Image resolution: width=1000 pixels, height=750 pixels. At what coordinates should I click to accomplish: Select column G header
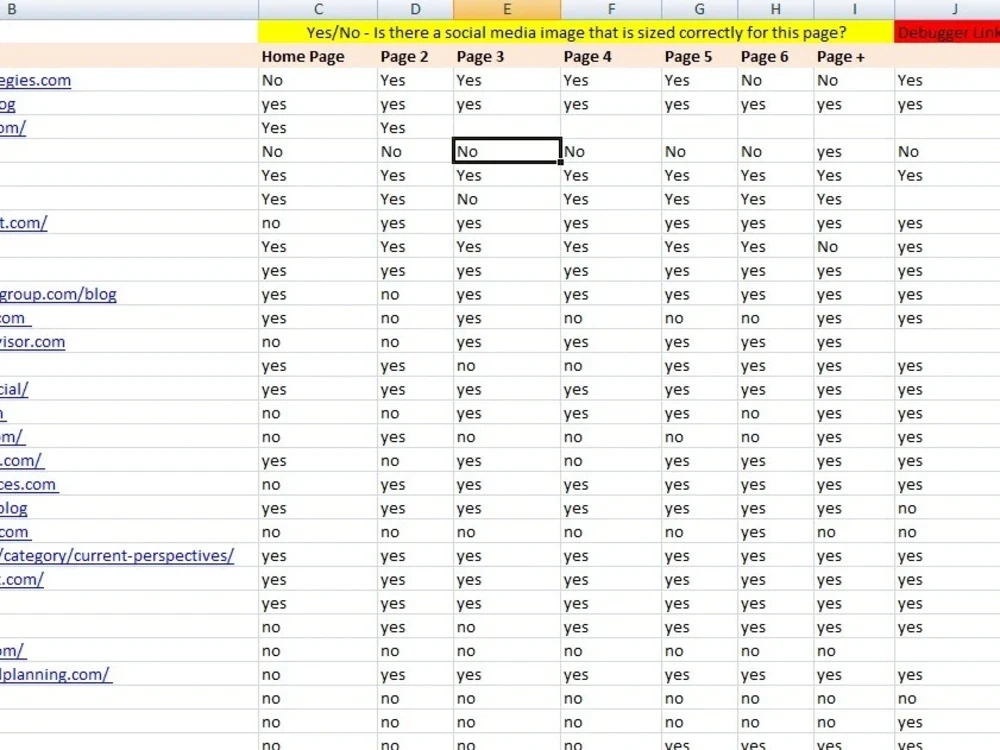[x=700, y=9]
